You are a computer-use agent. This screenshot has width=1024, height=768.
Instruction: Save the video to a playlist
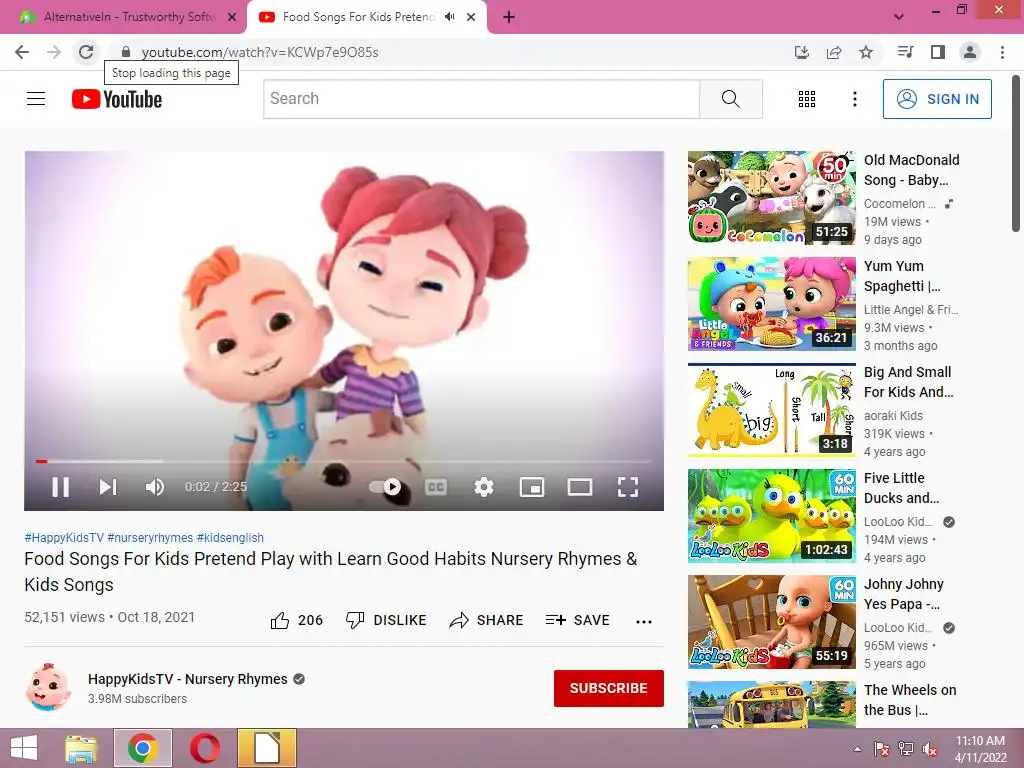[x=577, y=620]
